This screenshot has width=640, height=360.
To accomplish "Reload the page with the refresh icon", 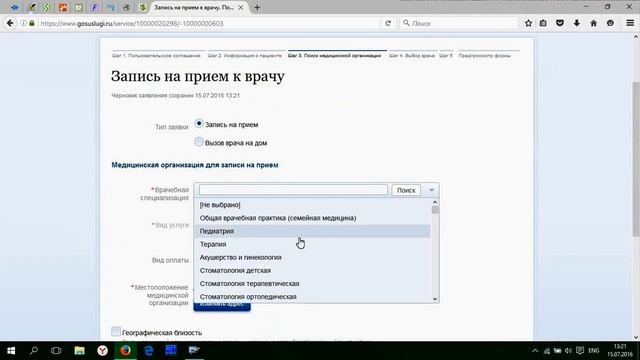I will (x=388, y=23).
